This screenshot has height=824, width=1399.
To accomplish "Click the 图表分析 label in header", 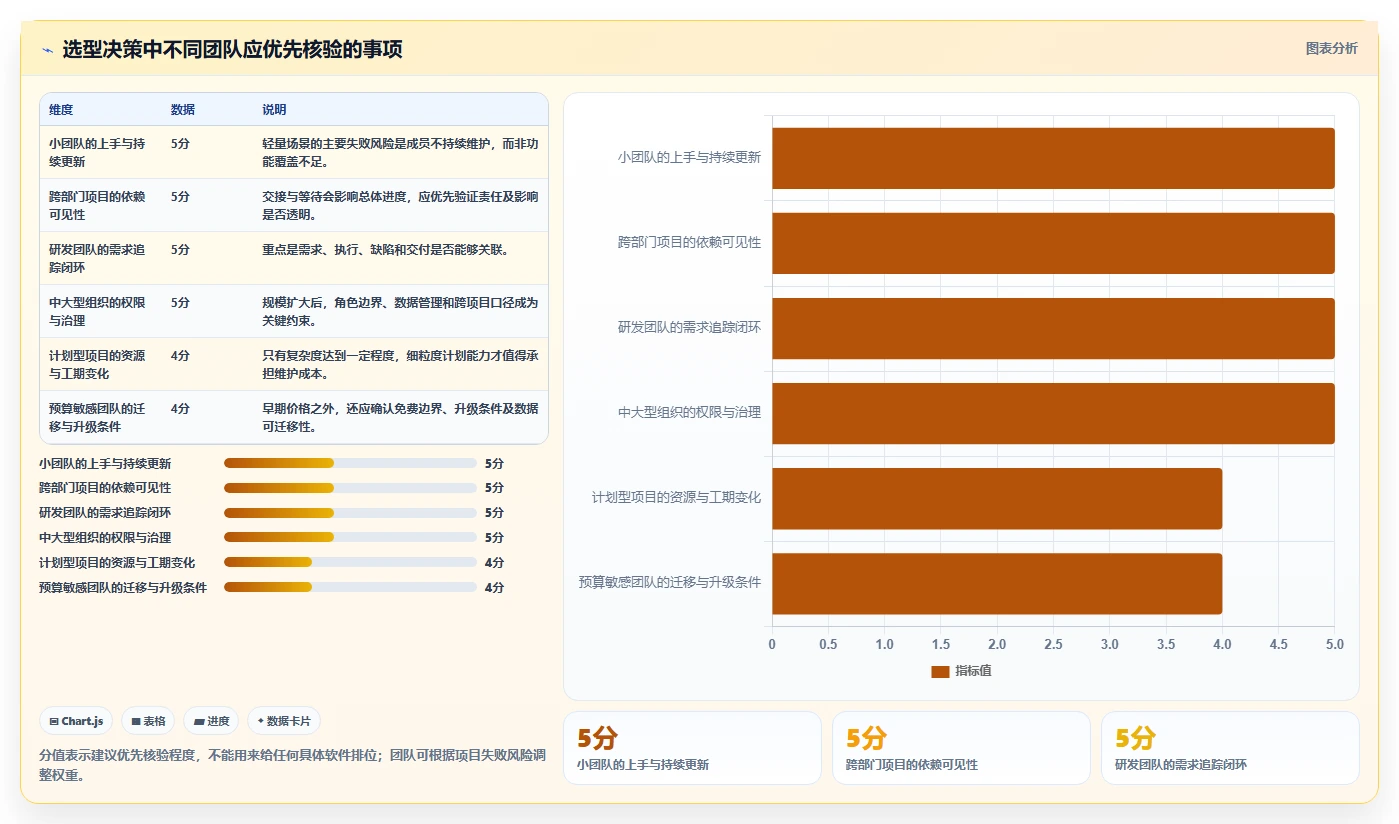I will [x=1331, y=48].
